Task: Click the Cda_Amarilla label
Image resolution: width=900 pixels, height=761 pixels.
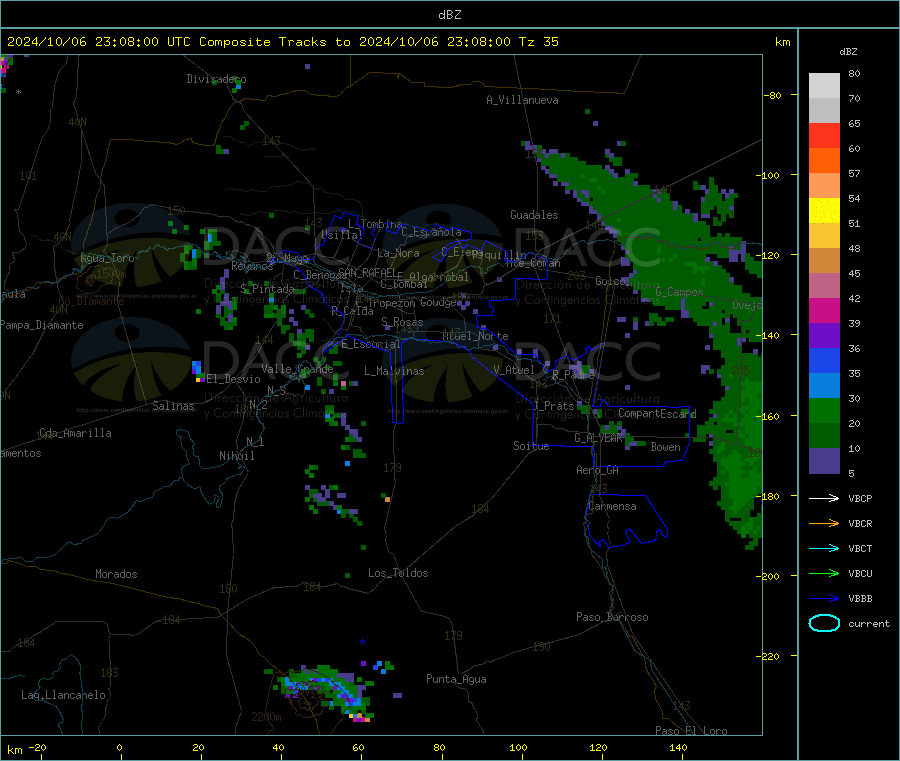Action: click(x=75, y=433)
